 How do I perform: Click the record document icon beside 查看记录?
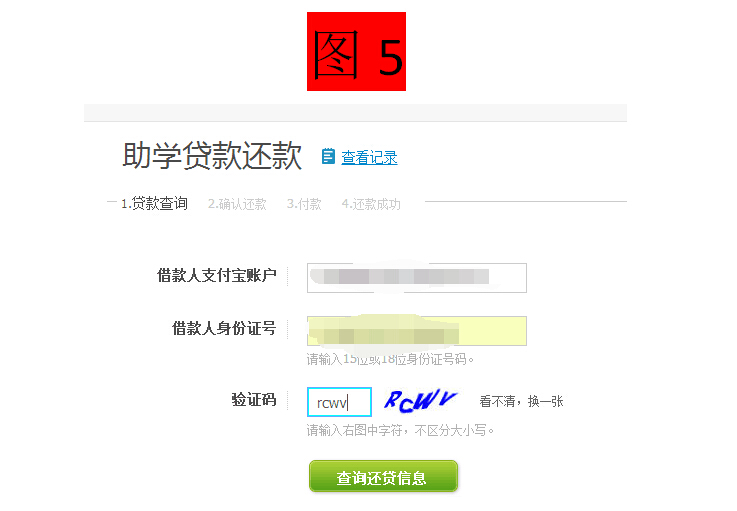point(328,157)
